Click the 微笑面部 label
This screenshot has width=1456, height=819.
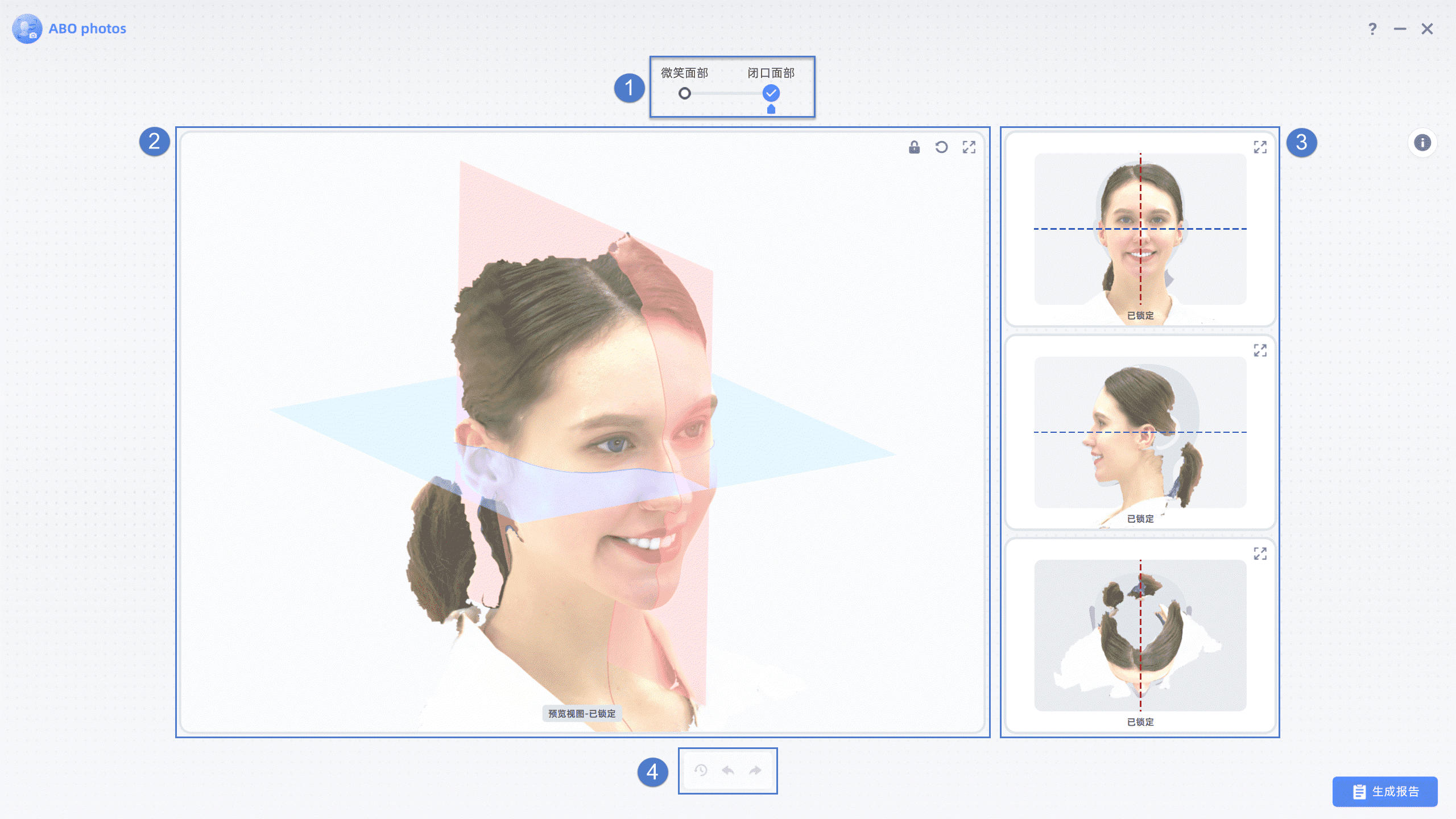[684, 73]
